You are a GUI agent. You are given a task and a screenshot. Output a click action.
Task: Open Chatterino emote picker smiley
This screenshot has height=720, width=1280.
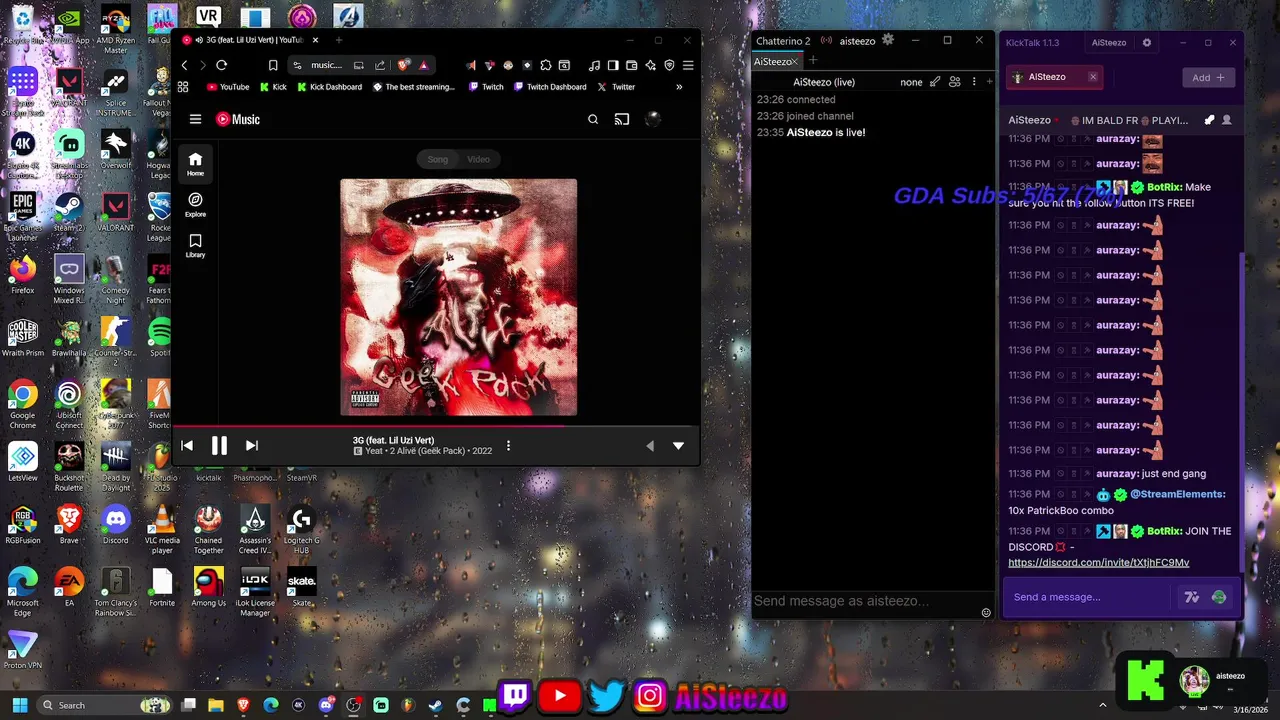[986, 613]
